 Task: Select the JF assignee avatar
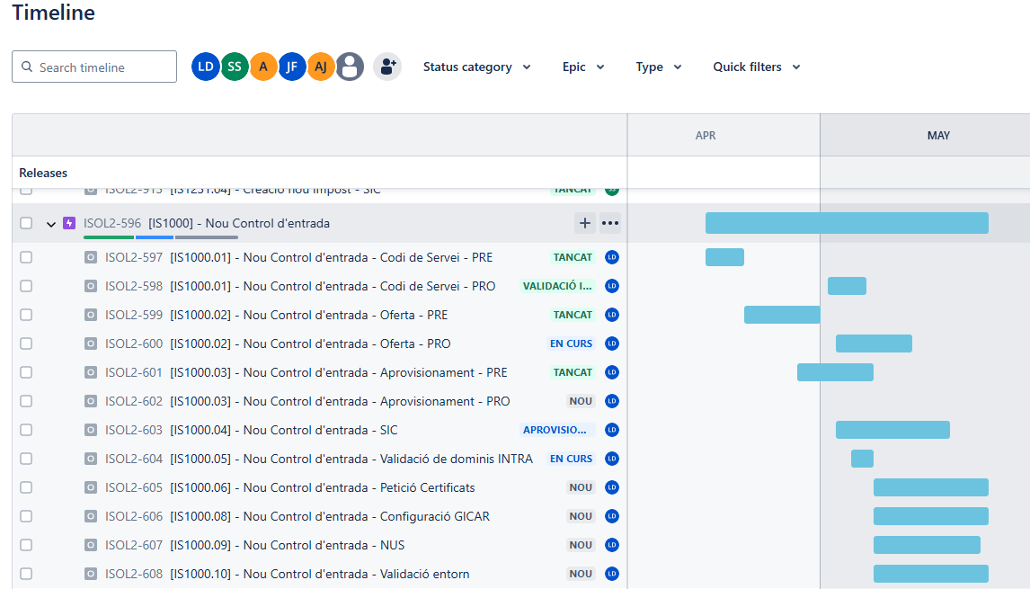pos(292,67)
